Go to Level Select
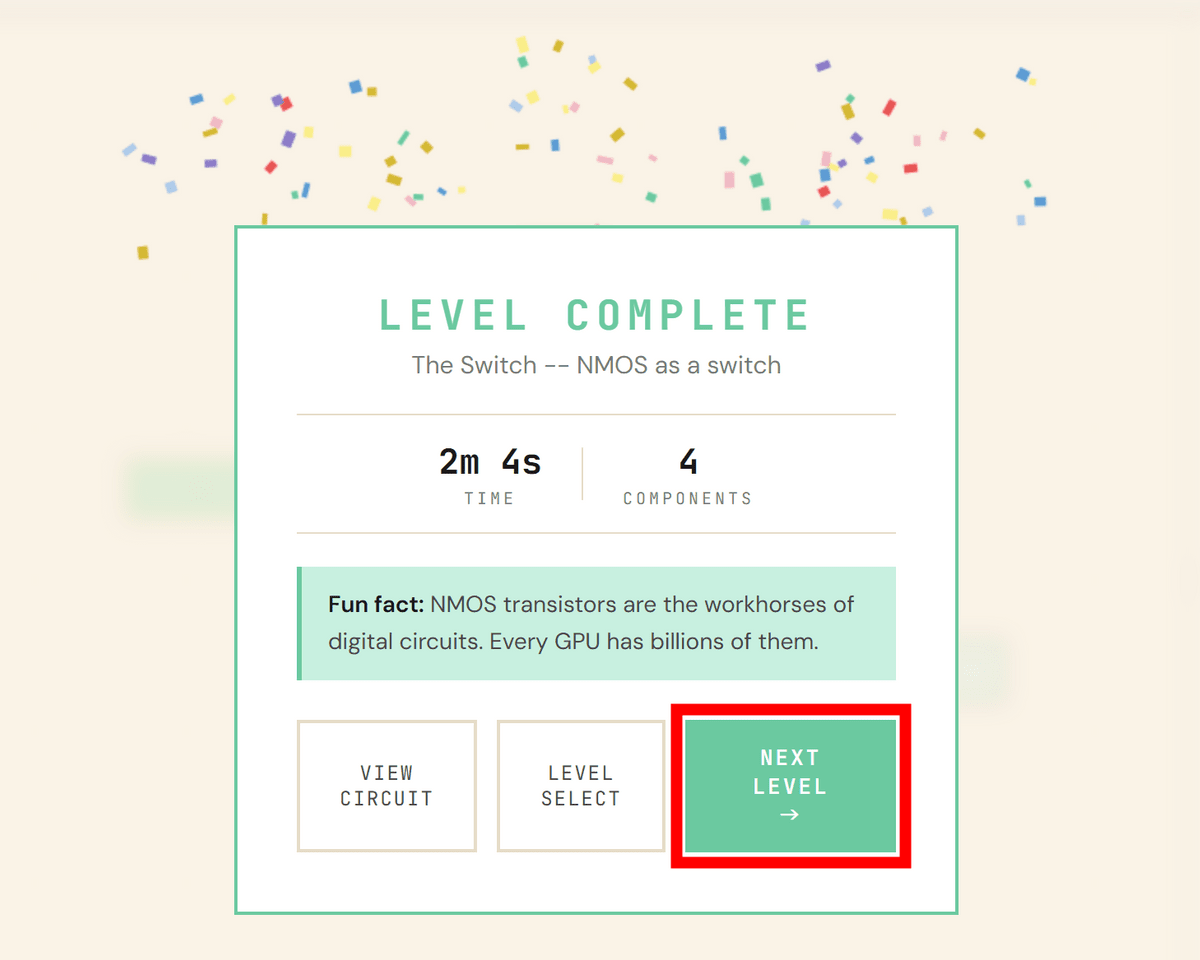Image resolution: width=1200 pixels, height=960 pixels. click(x=581, y=786)
